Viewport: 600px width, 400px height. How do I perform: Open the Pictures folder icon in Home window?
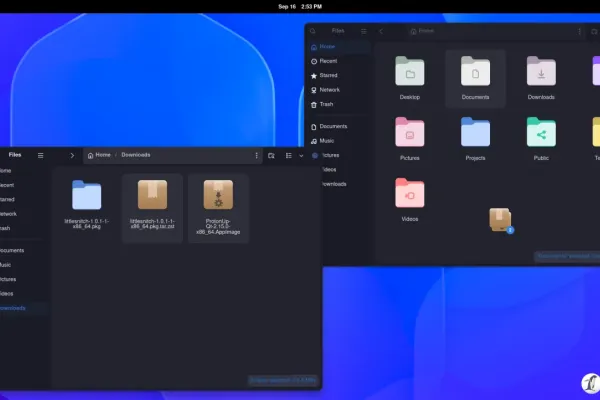[409, 132]
